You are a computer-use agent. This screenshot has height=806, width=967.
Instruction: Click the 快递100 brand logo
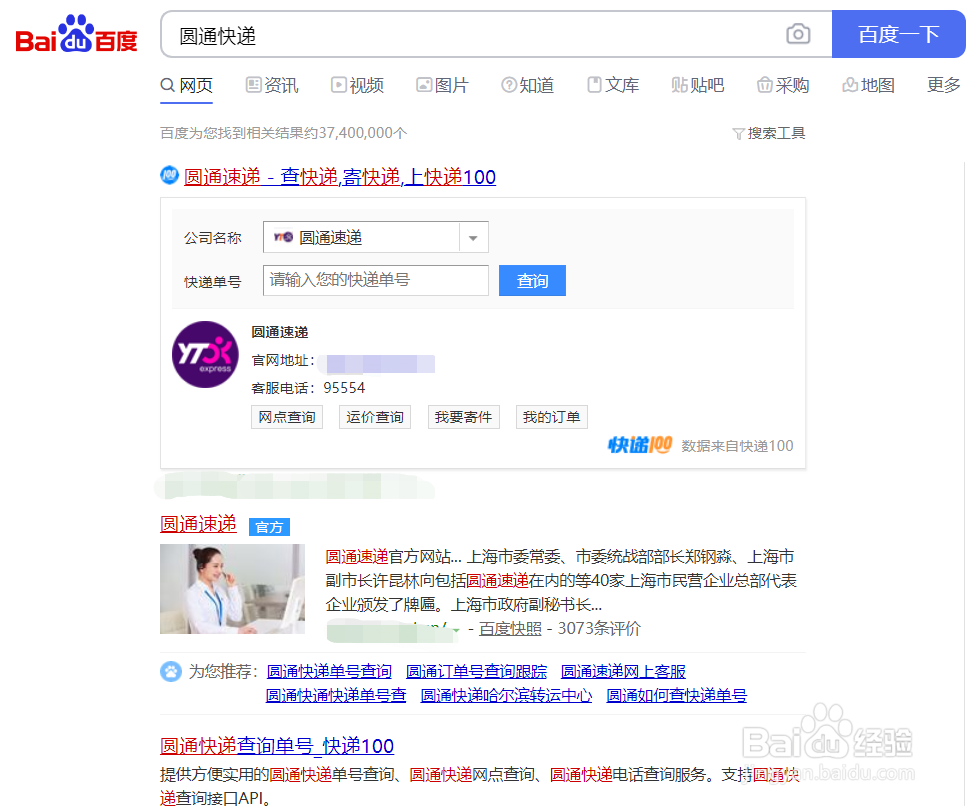(640, 445)
